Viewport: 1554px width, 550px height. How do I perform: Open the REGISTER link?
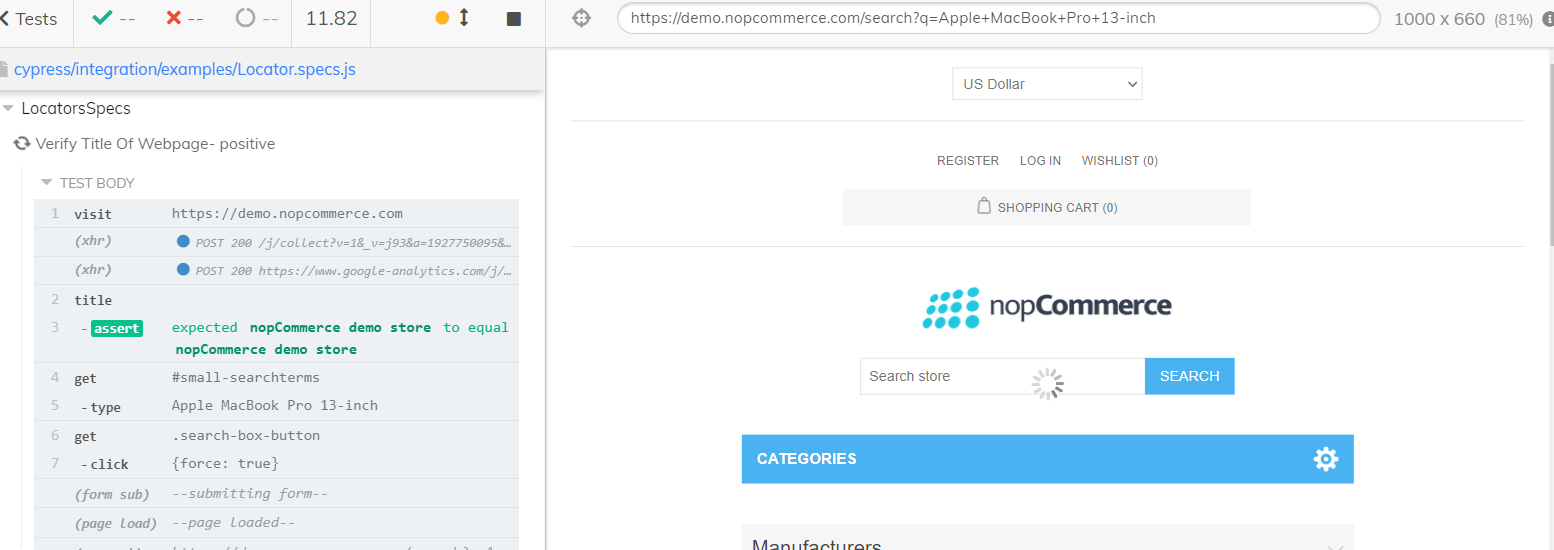968,161
